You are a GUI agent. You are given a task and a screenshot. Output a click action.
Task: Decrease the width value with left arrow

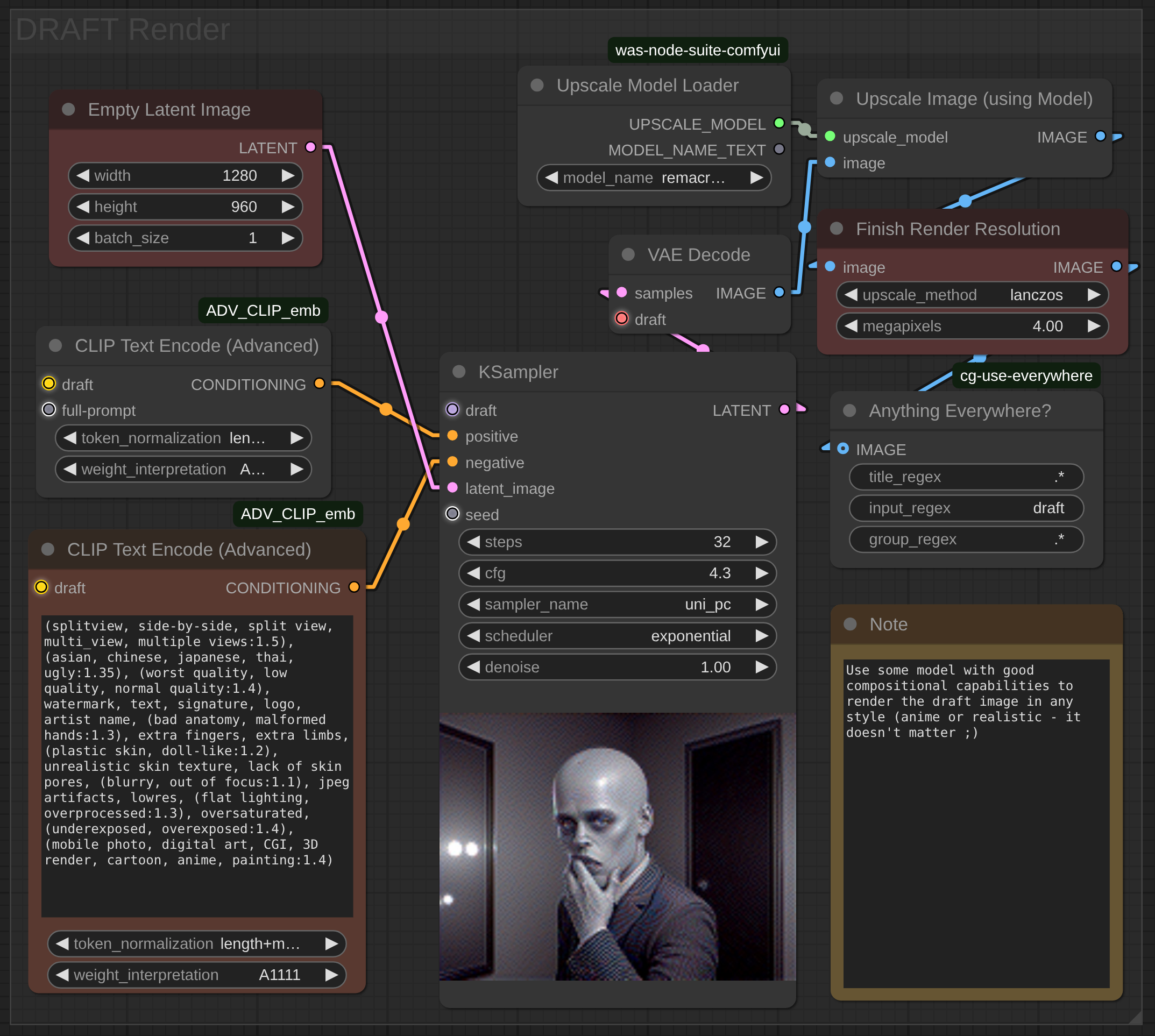click(x=83, y=175)
